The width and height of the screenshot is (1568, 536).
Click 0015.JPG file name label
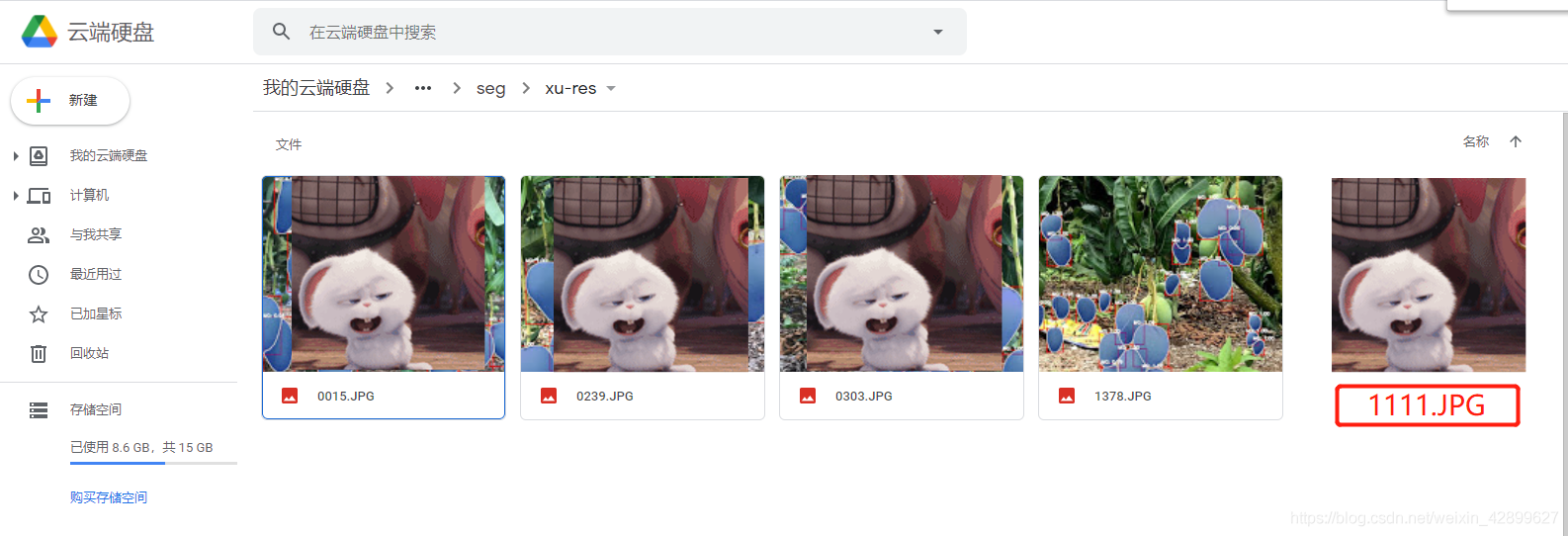346,396
